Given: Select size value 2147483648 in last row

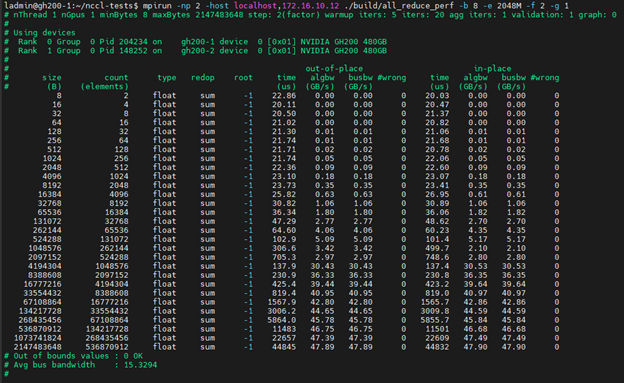Looking at the screenshot, I should coord(37,347).
